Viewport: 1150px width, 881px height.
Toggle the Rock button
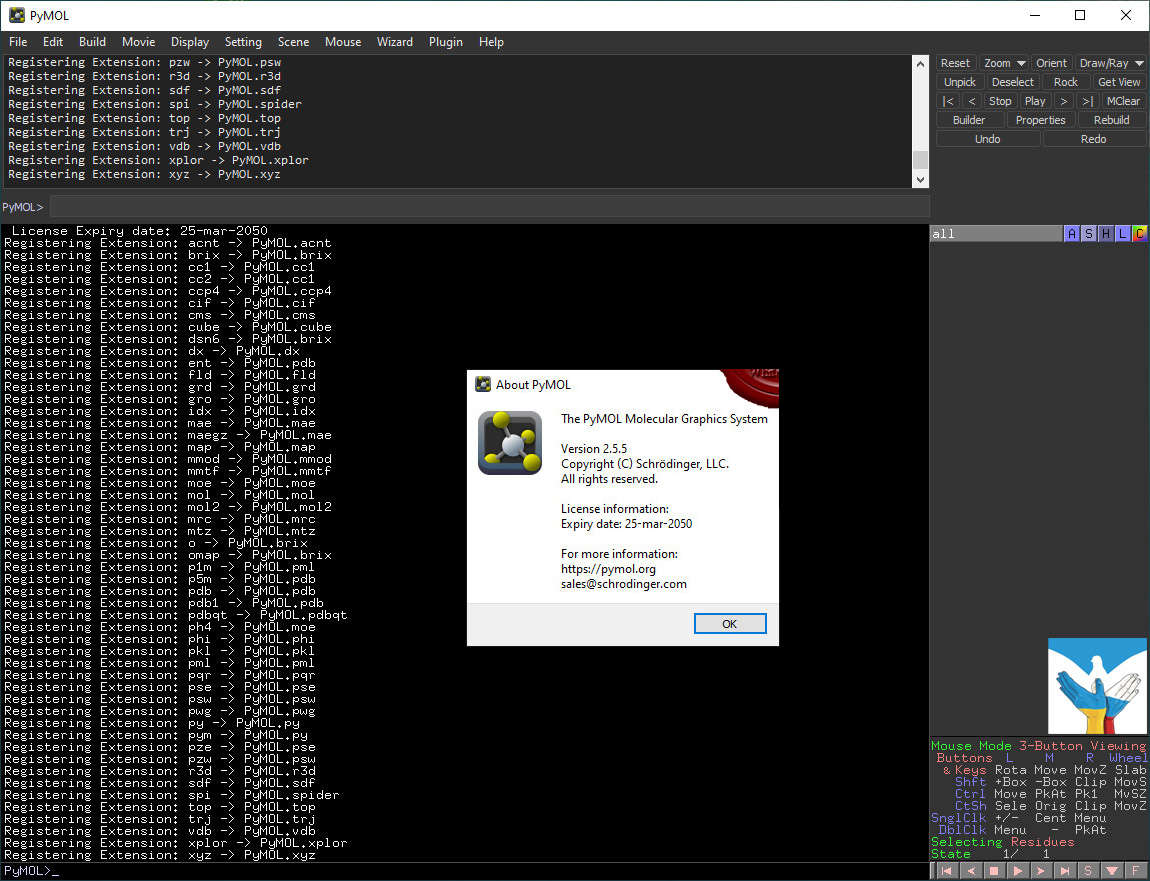pos(1065,82)
